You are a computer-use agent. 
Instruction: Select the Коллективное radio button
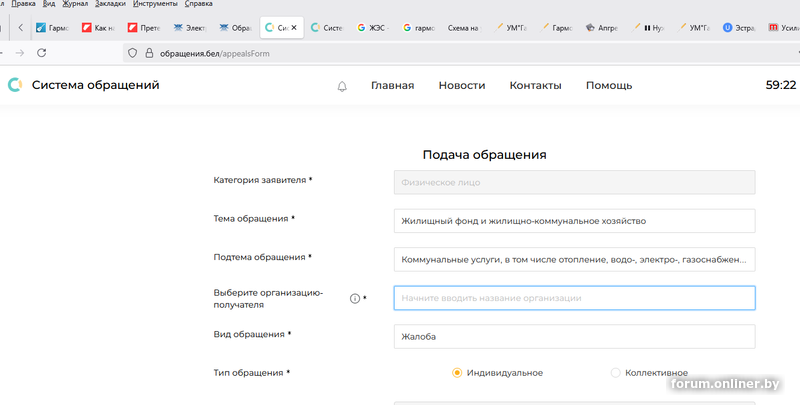click(x=615, y=373)
